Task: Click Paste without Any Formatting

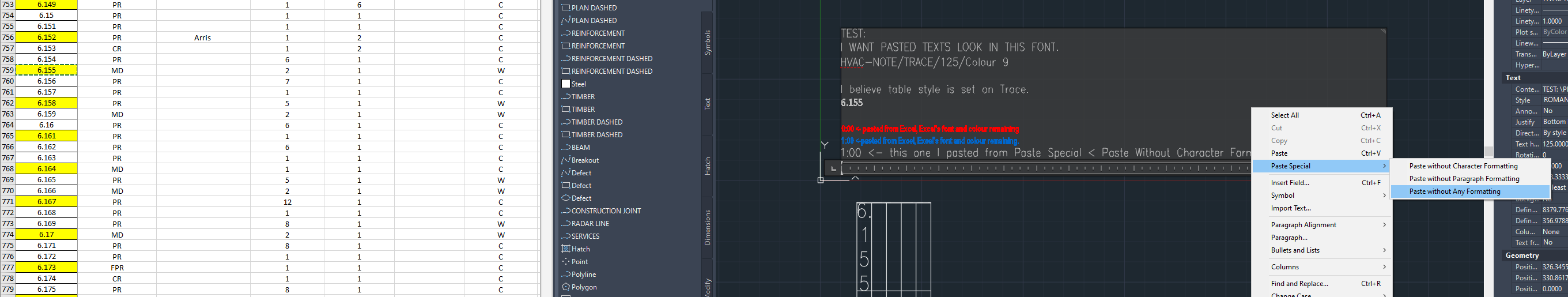Action: 1471,191
